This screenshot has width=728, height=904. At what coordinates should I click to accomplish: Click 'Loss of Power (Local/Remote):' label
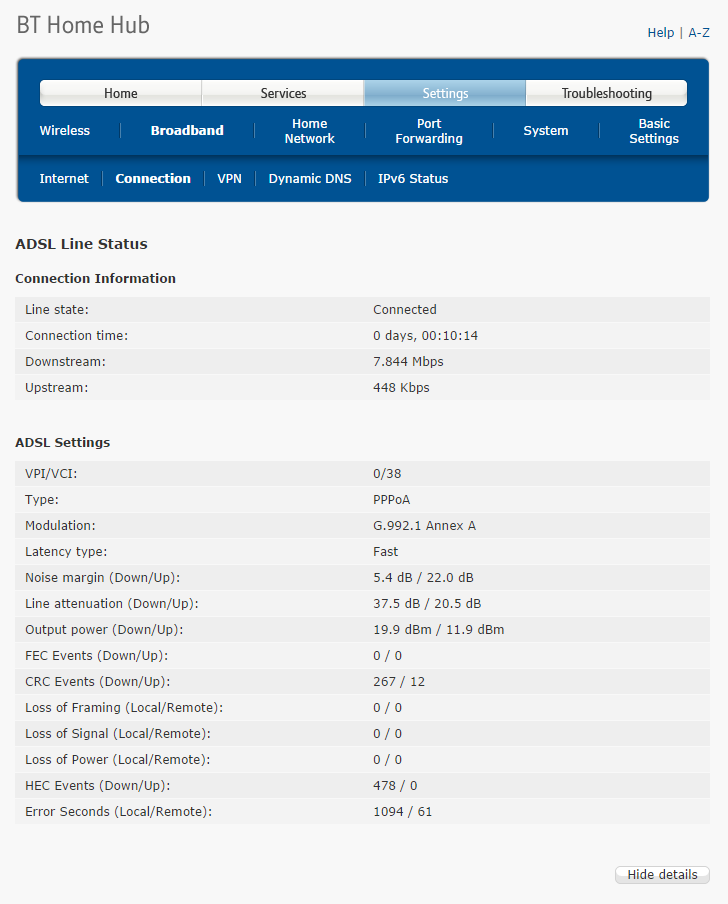[x=118, y=759]
